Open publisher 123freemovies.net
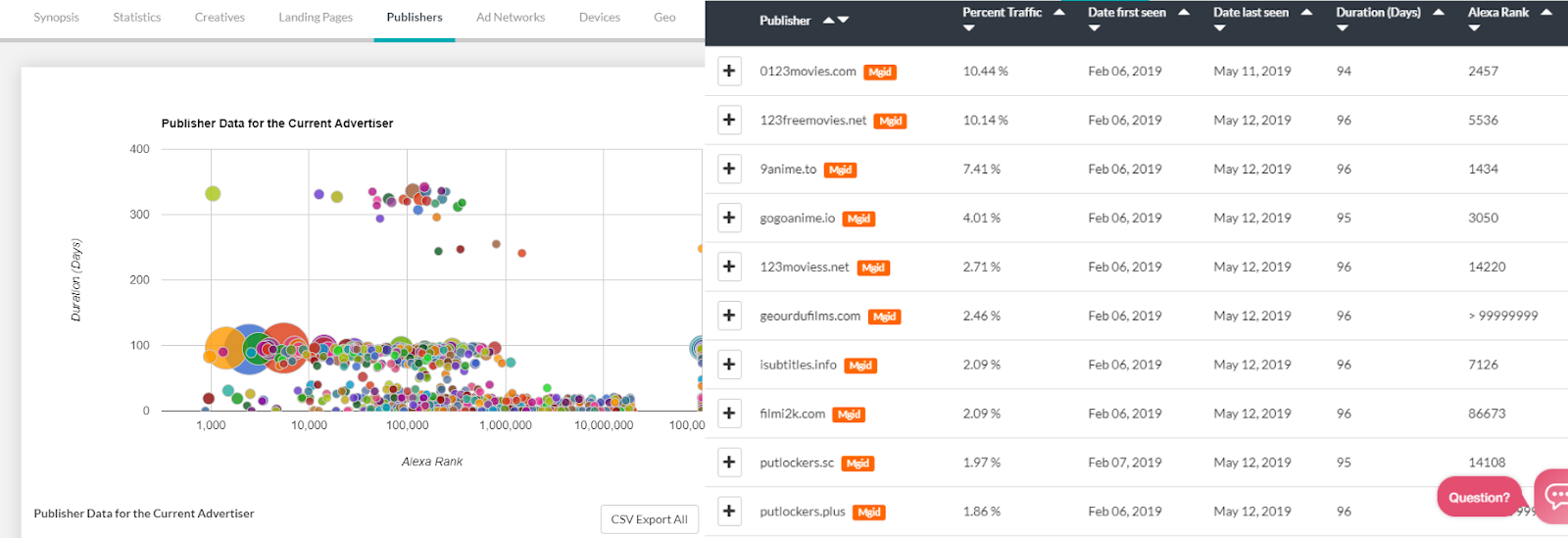This screenshot has width=1568, height=538. (812, 121)
